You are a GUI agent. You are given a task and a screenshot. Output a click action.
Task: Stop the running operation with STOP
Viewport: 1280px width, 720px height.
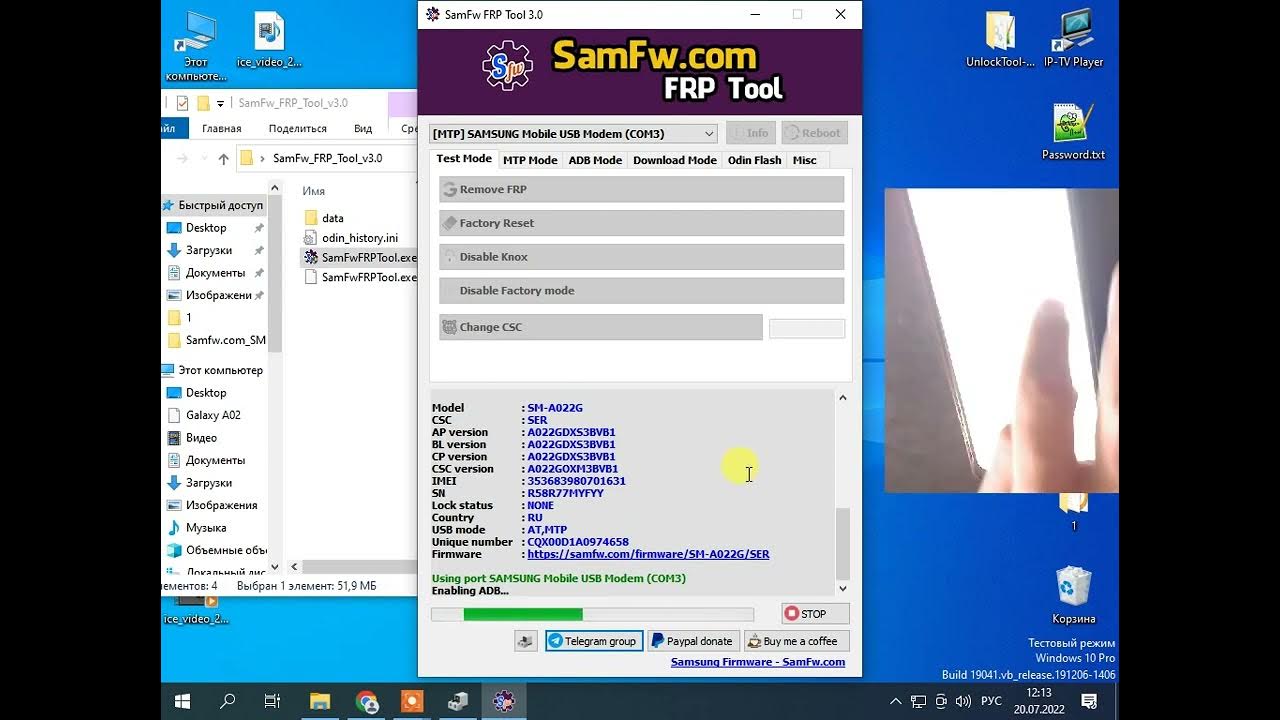(x=815, y=614)
